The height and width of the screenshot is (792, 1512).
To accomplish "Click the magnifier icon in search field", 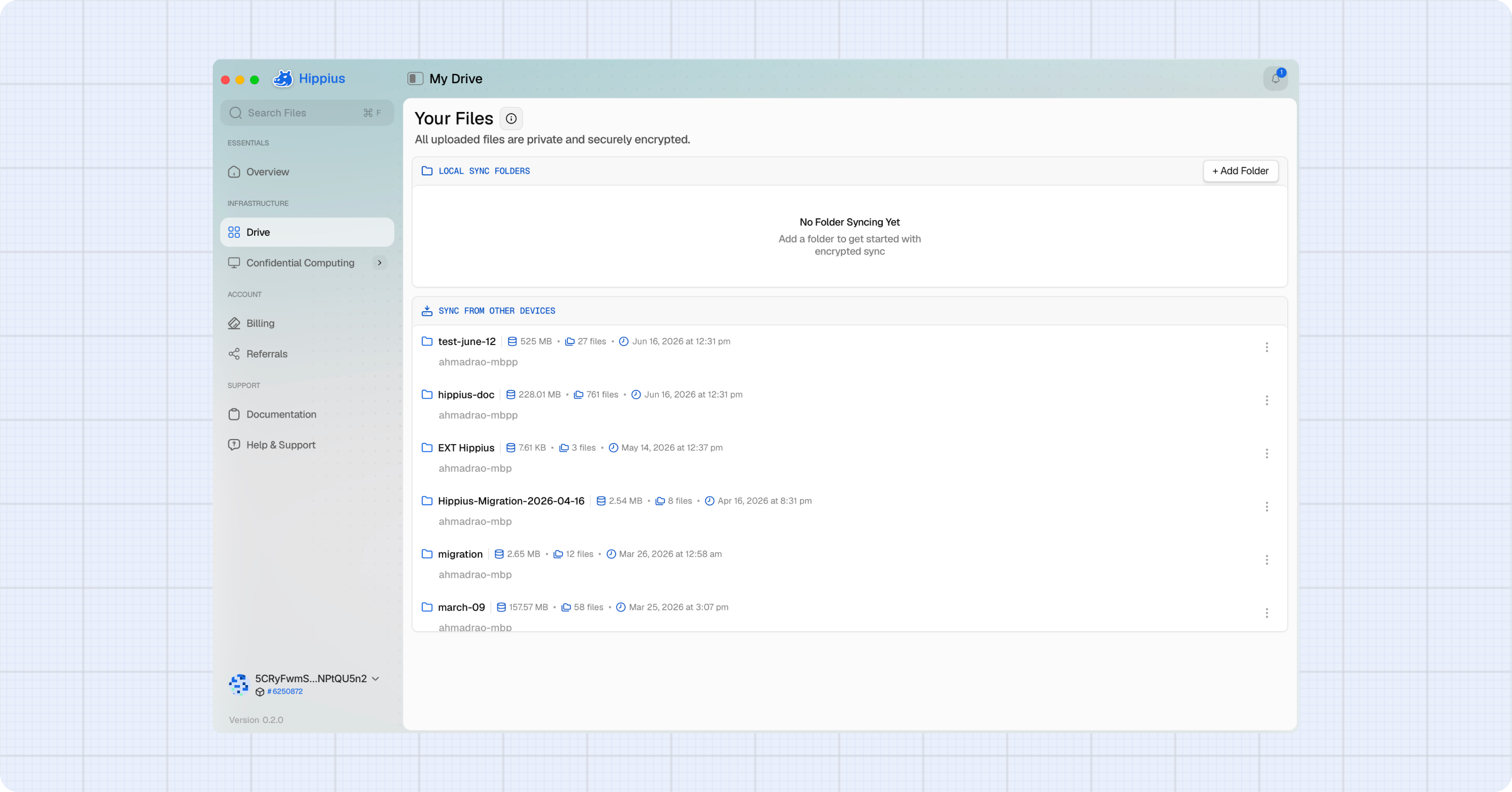I will [x=235, y=113].
